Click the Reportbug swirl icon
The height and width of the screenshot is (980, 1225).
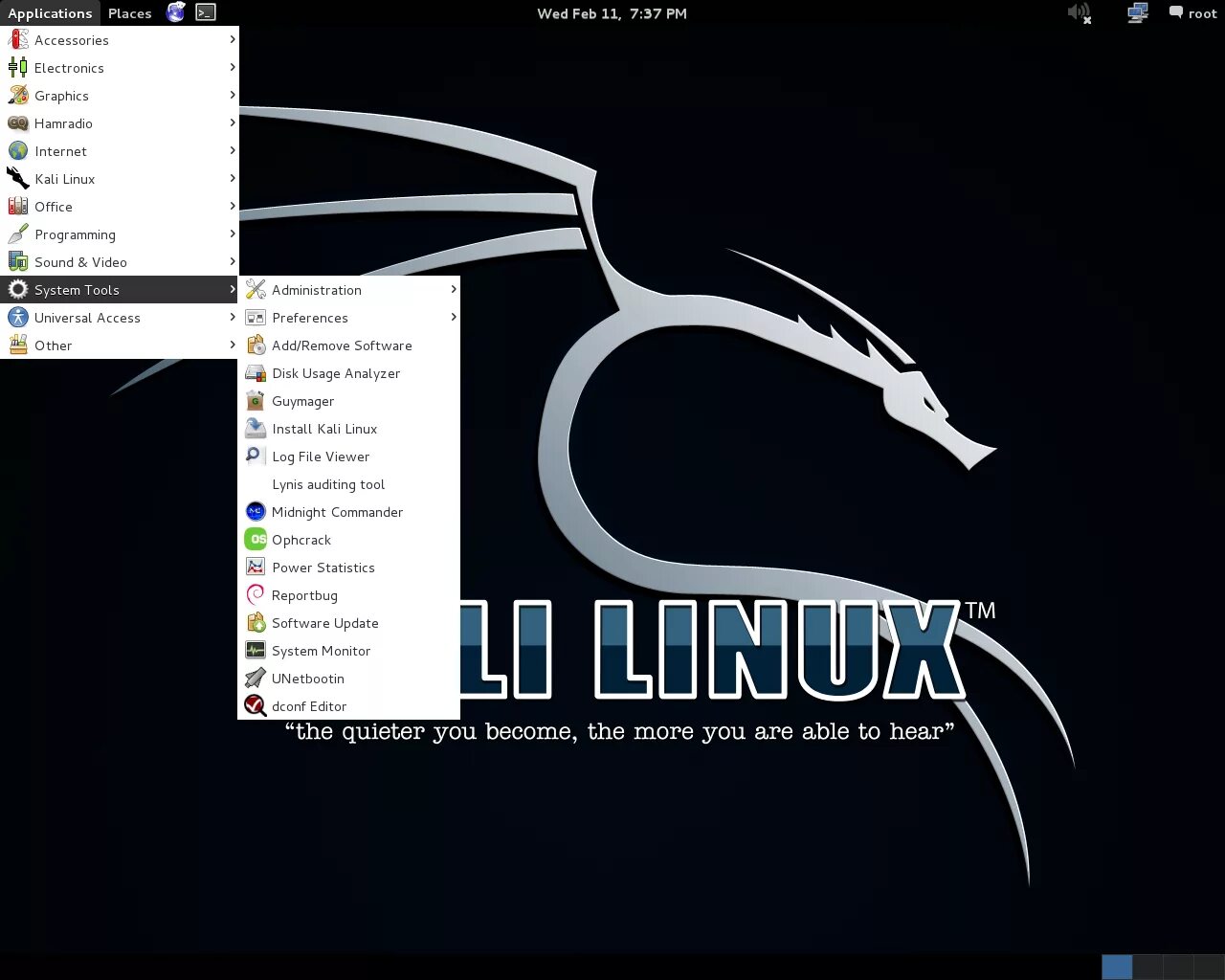[256, 595]
